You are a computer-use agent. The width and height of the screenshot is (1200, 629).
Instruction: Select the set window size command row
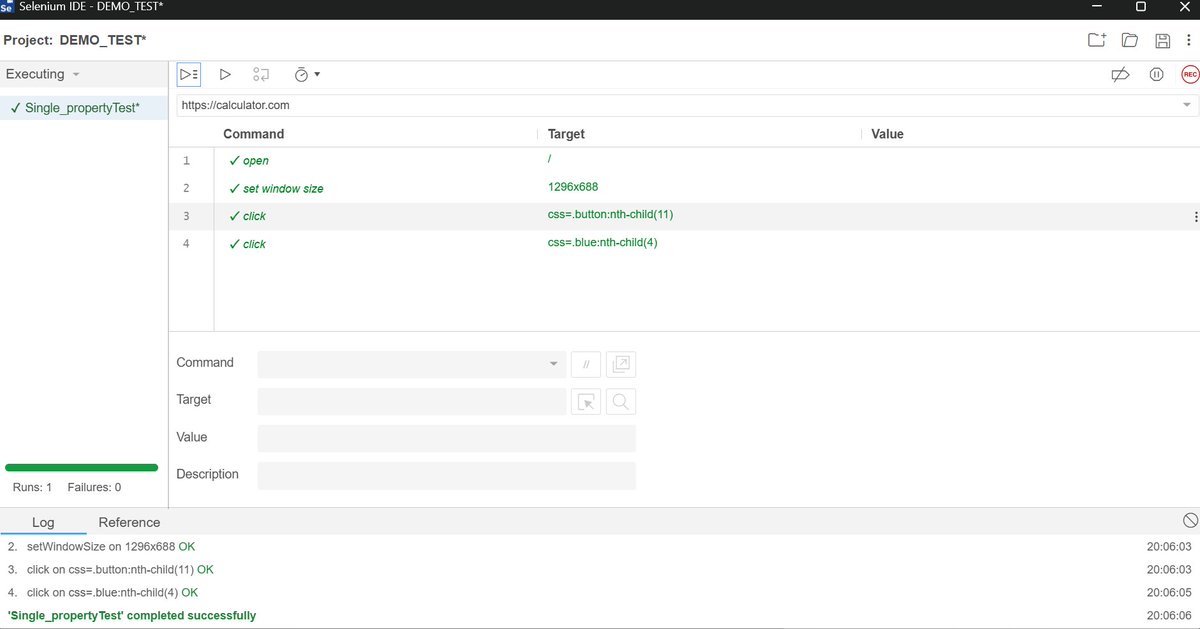[x=684, y=188]
